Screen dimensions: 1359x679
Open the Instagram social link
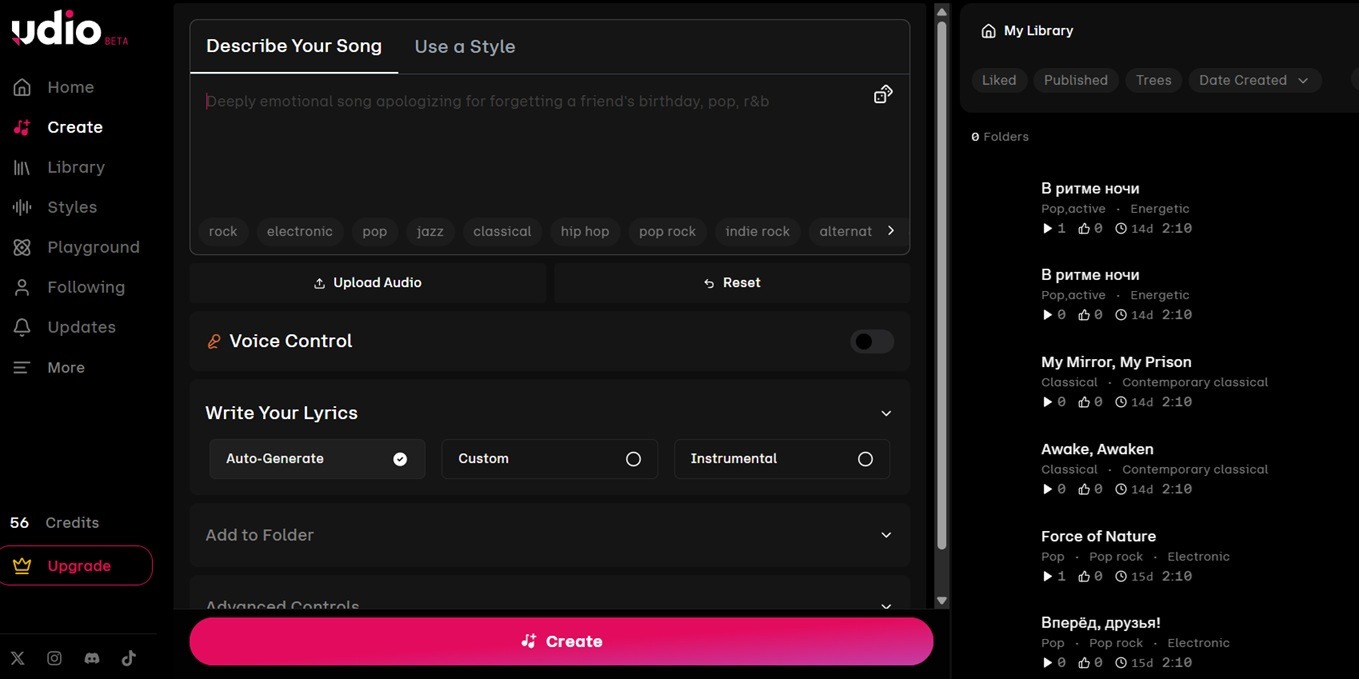(x=55, y=658)
